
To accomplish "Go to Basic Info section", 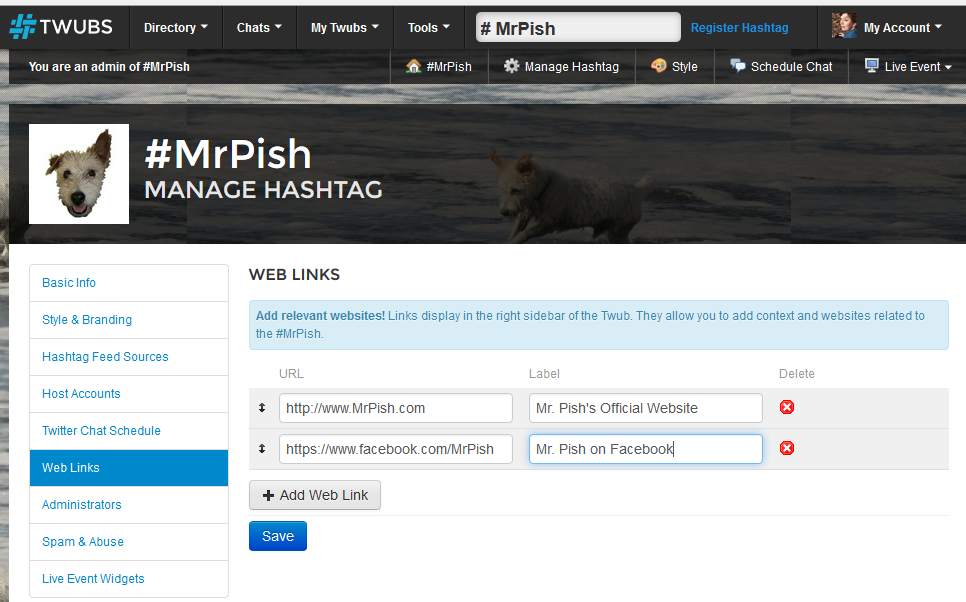I will (x=129, y=283).
